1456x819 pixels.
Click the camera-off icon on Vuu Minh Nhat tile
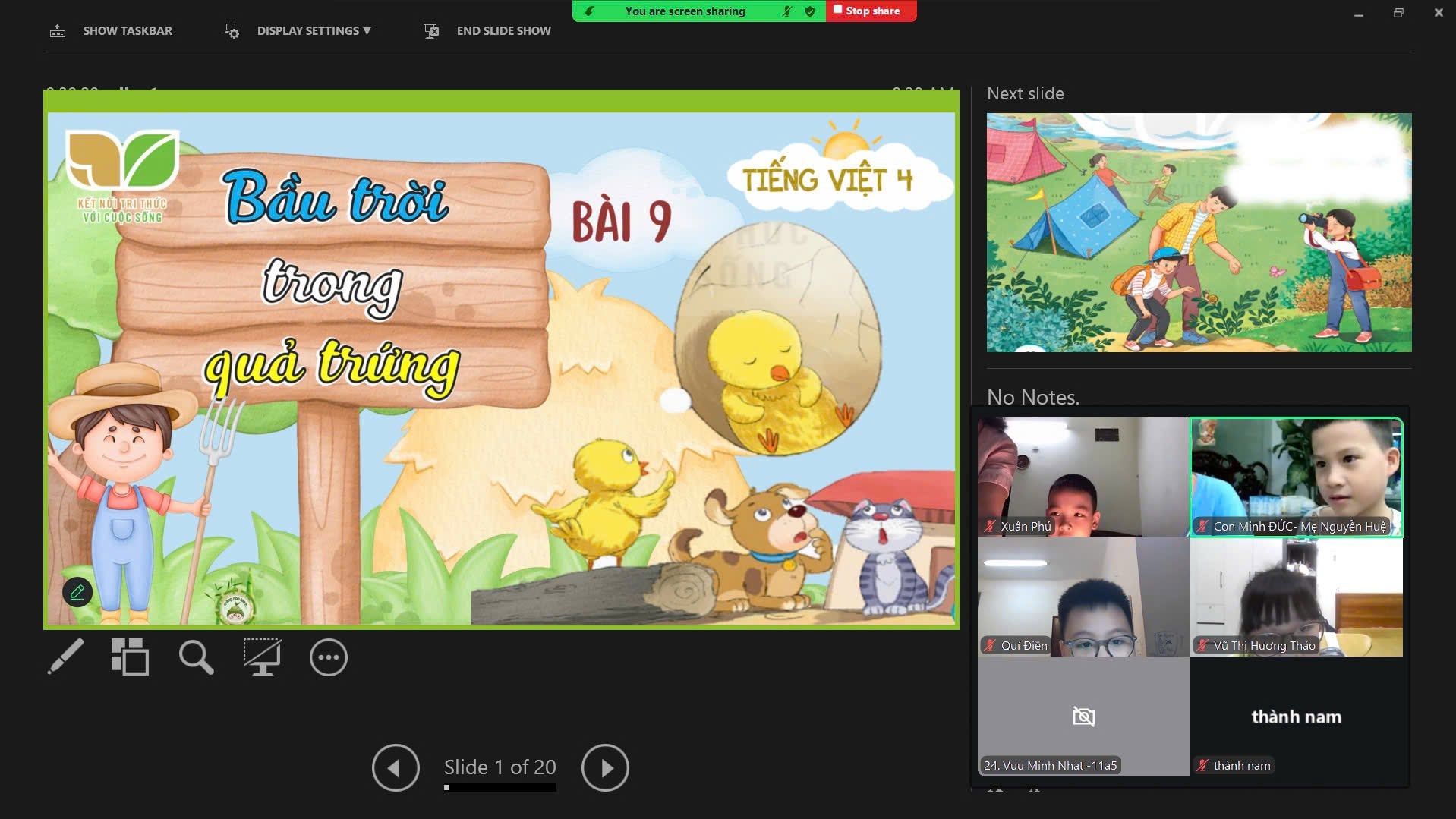1083,717
